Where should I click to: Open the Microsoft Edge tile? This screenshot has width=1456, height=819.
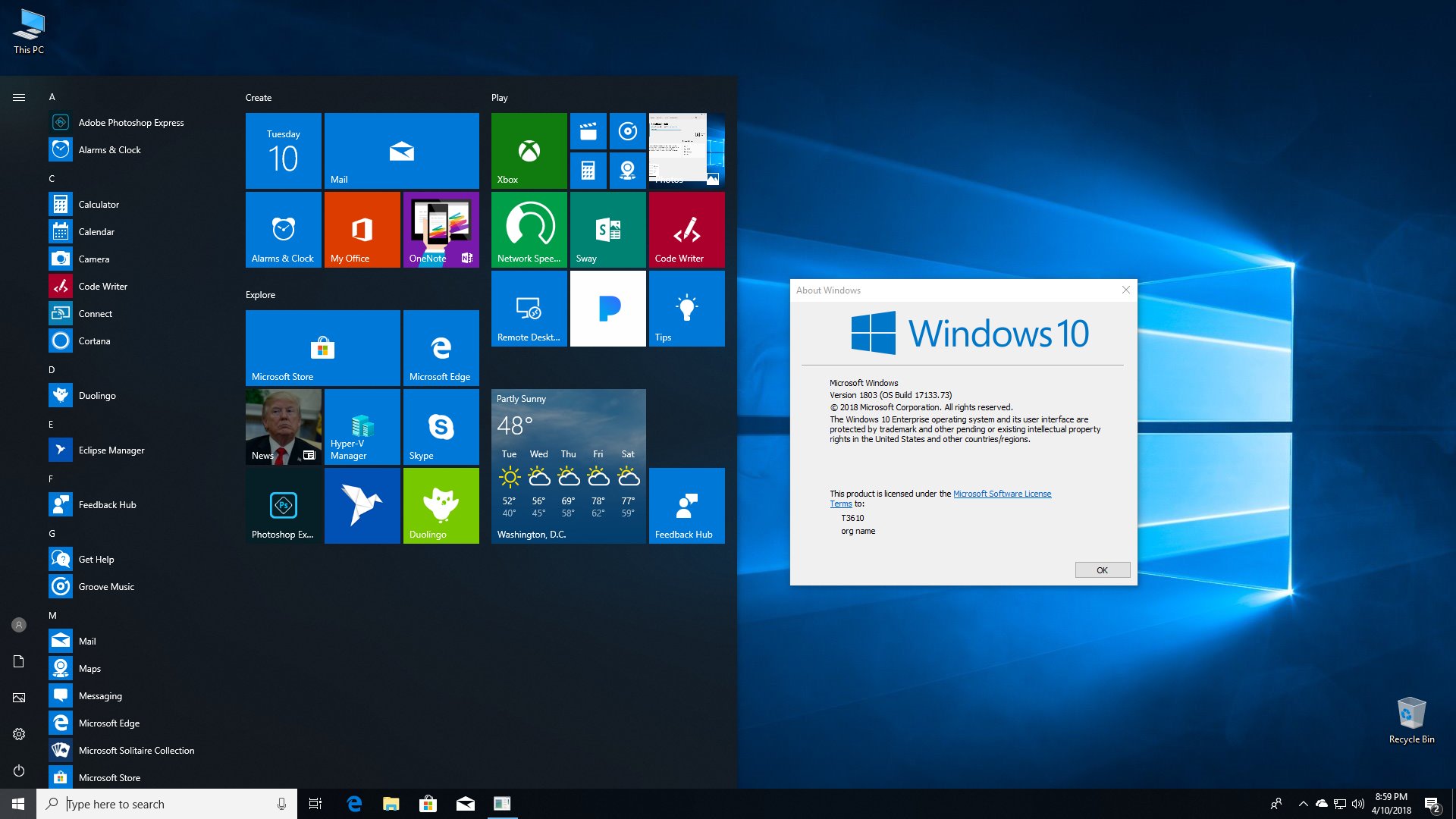pos(441,348)
